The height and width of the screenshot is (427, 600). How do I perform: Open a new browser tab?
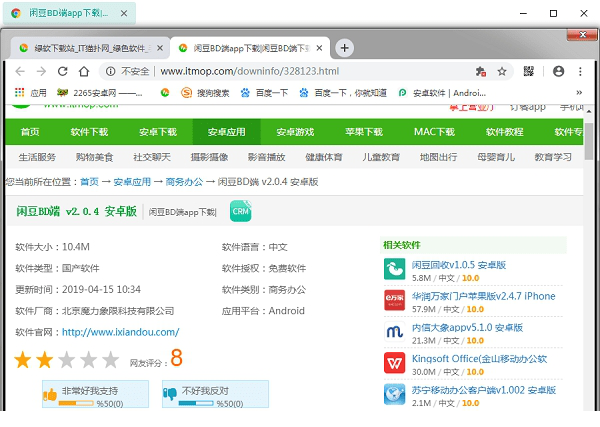coord(345,48)
